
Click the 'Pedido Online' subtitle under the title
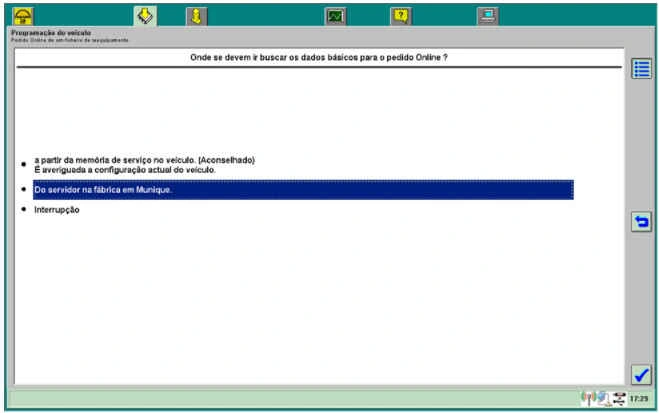68,40
